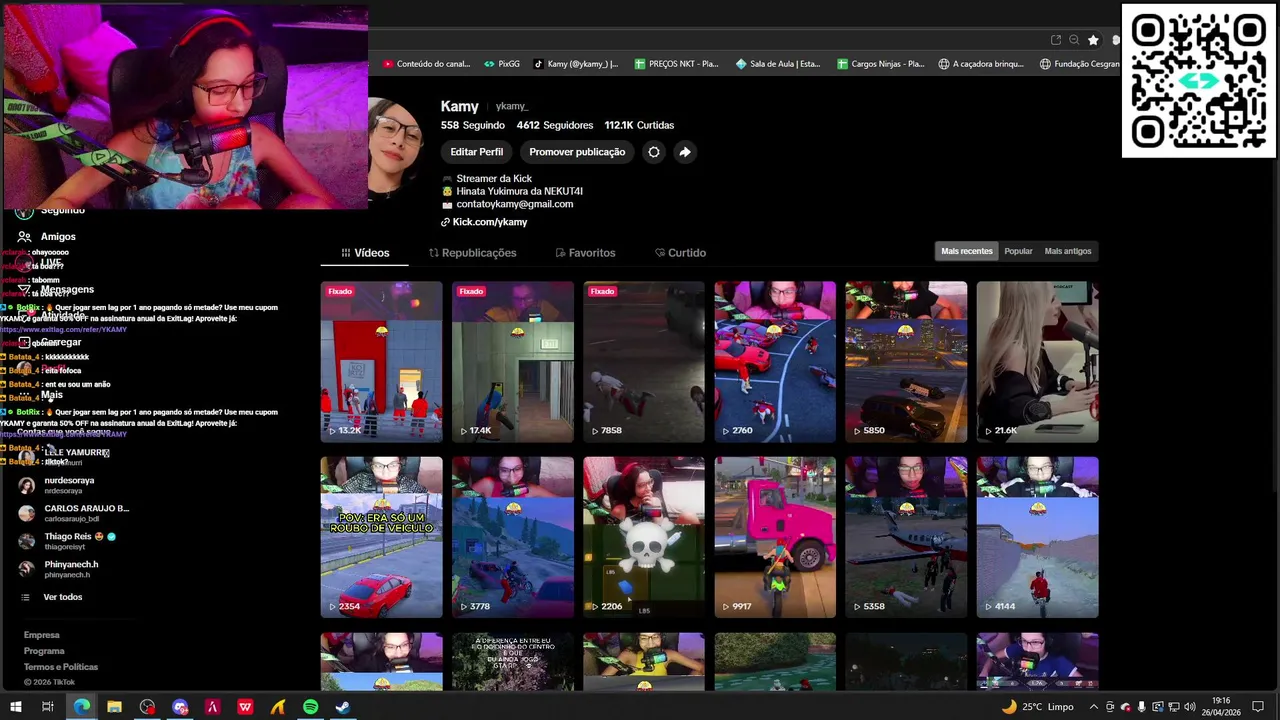Image resolution: width=1280 pixels, height=720 pixels.
Task: Open the A caçadora brinqu... bookmark
Action: coord(981,64)
